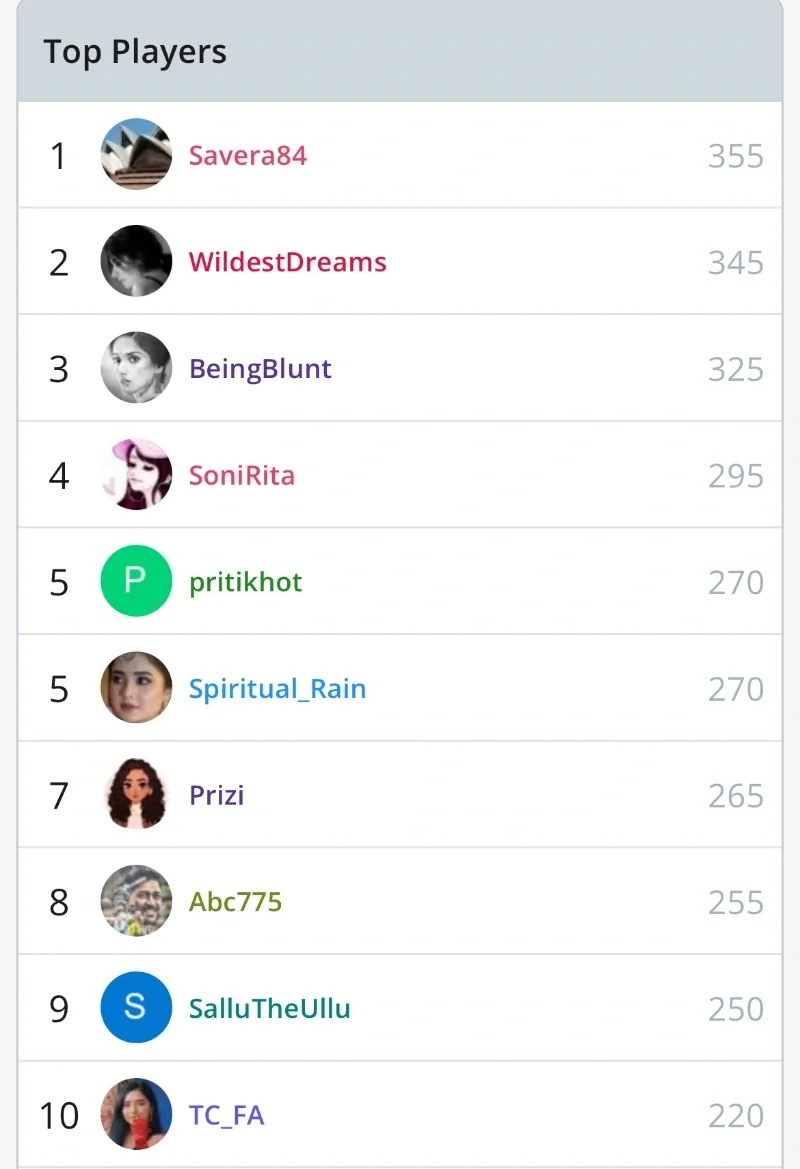This screenshot has width=800, height=1169.
Task: Tap BeingBlunt's grayscale avatar
Action: [137, 368]
